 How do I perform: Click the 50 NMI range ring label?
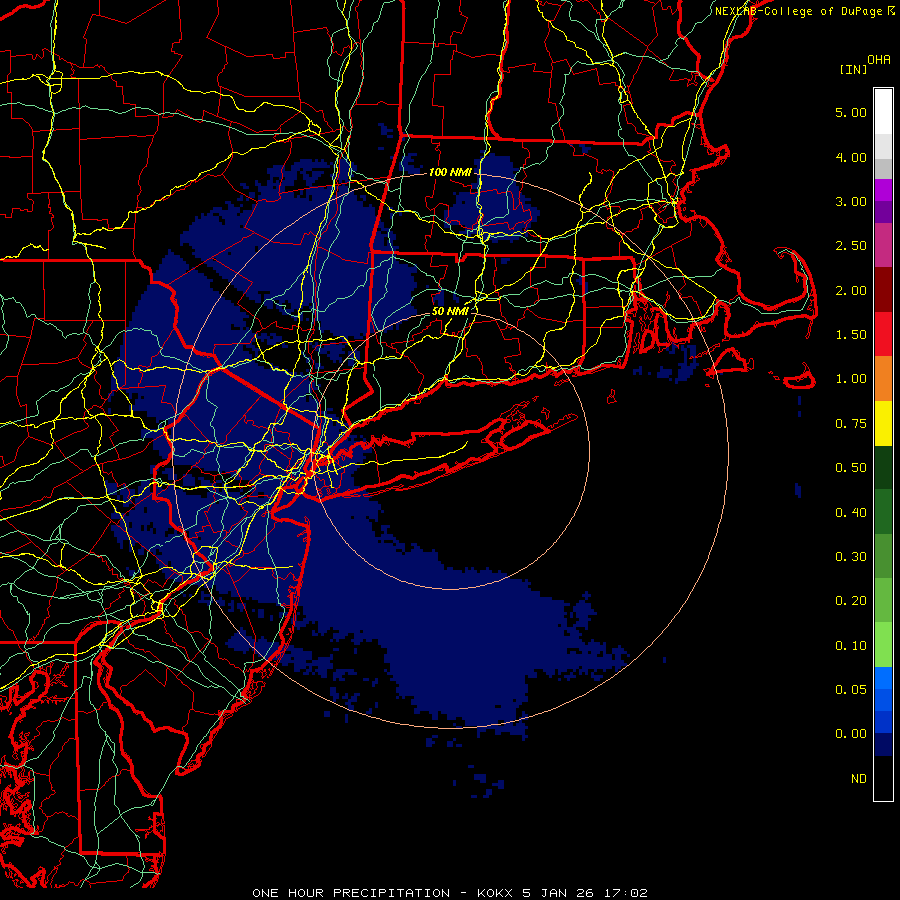450,311
